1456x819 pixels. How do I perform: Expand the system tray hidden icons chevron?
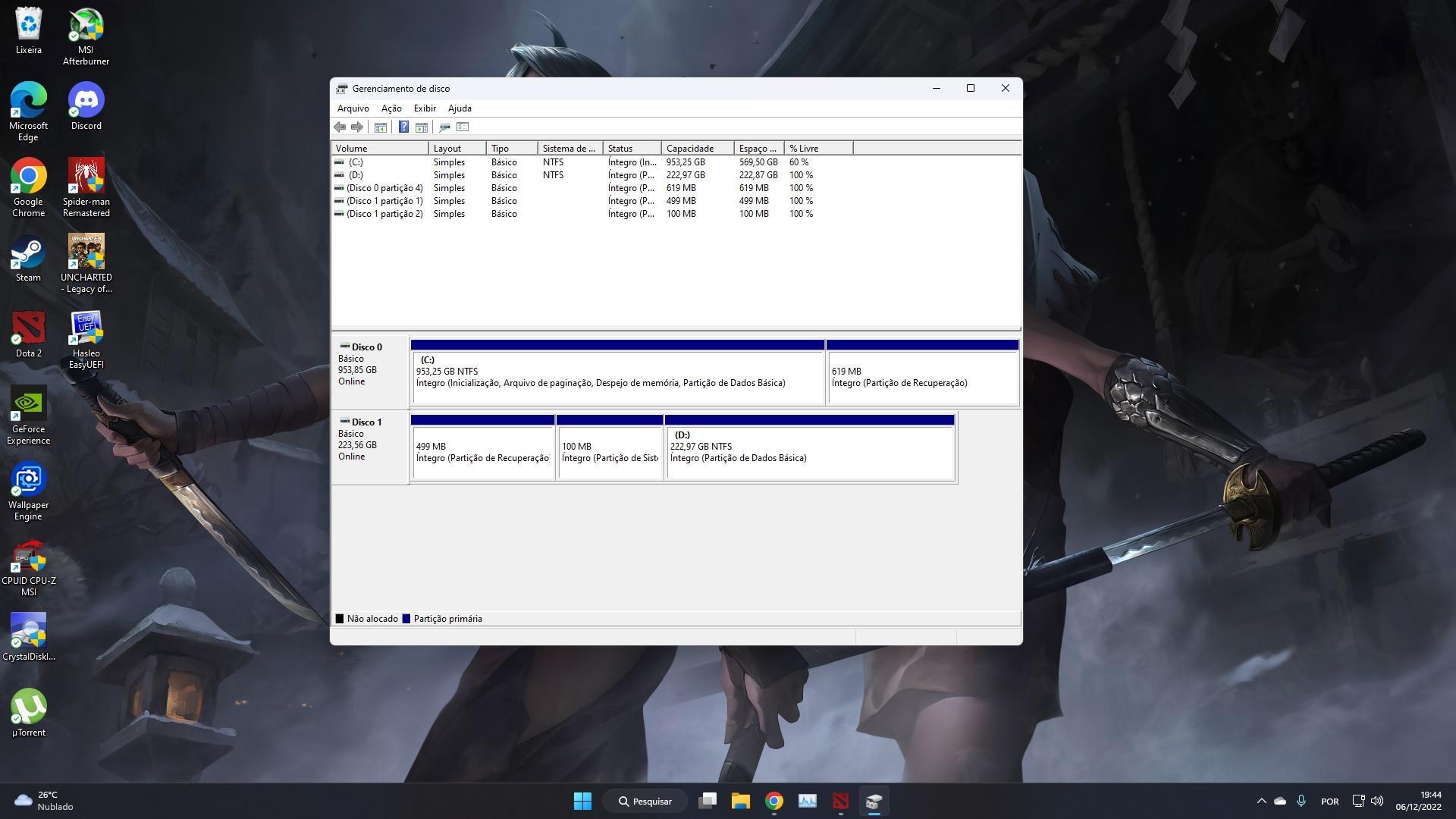[1262, 801]
